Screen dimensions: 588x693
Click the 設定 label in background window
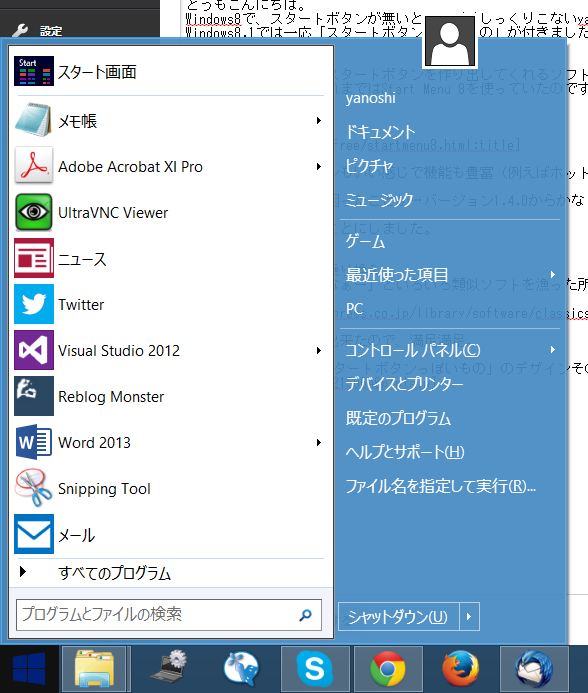(51, 31)
